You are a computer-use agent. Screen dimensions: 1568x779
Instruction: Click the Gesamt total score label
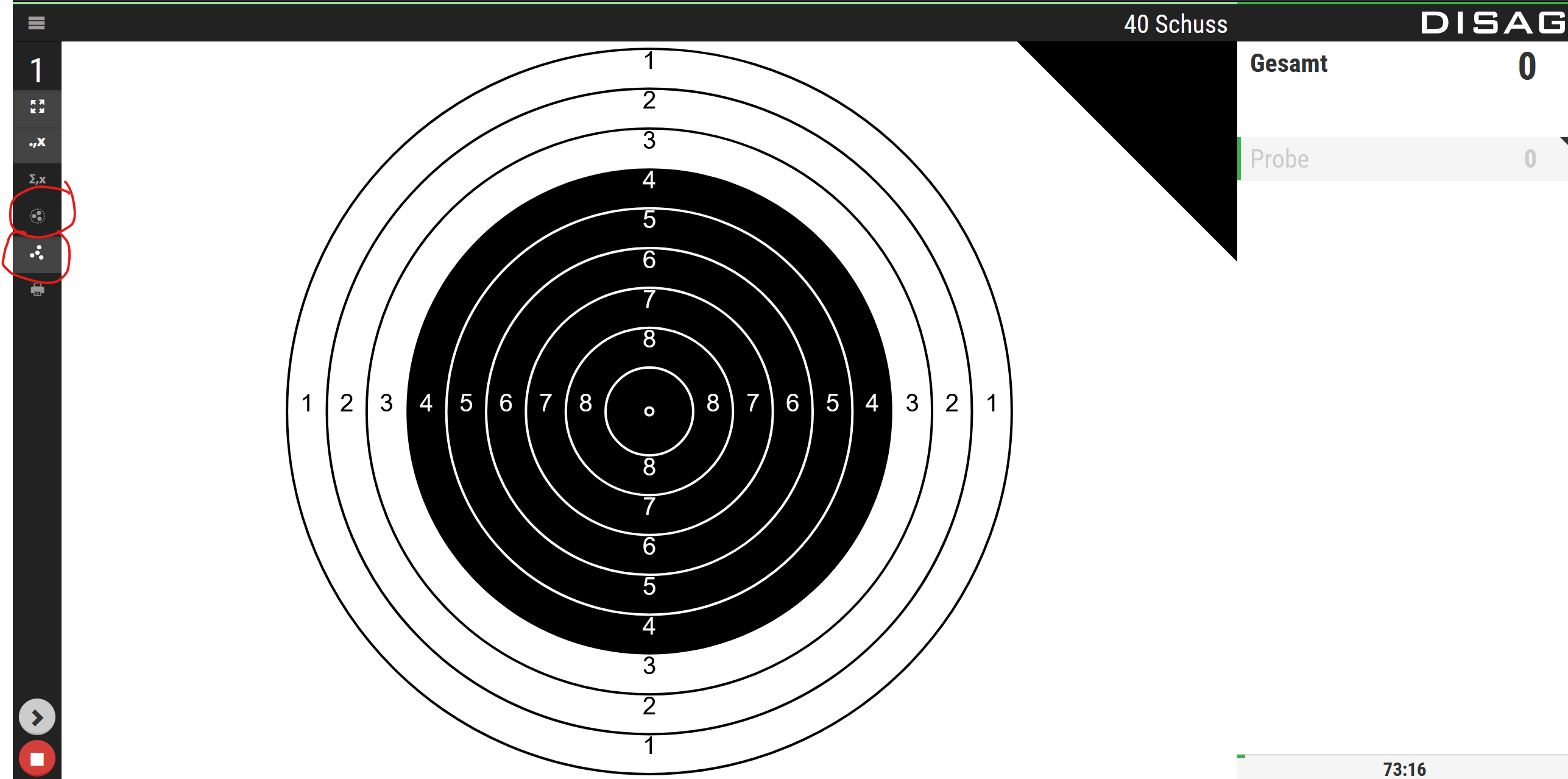pos(1288,64)
